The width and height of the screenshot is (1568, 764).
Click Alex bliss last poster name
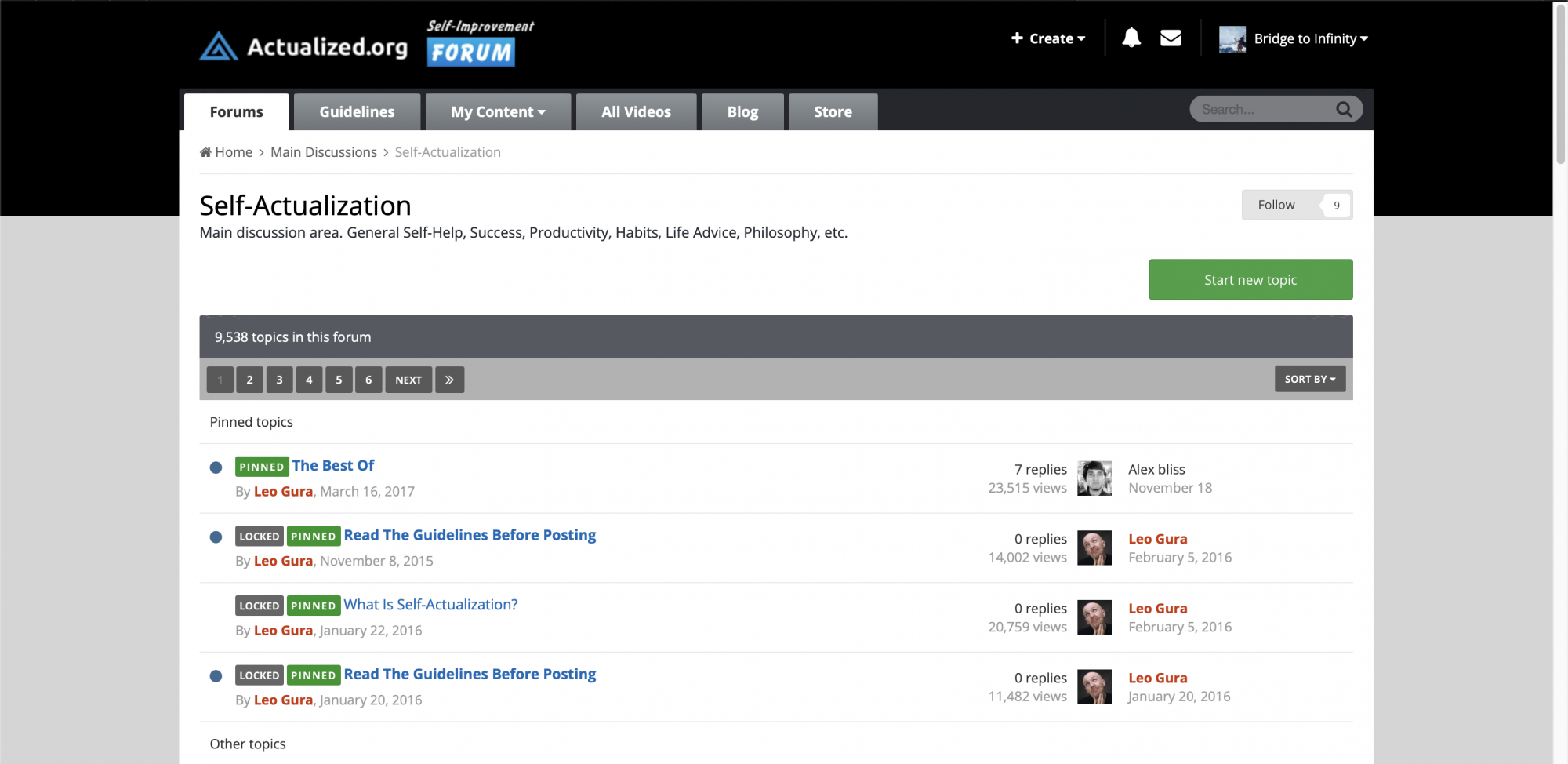coord(1156,469)
